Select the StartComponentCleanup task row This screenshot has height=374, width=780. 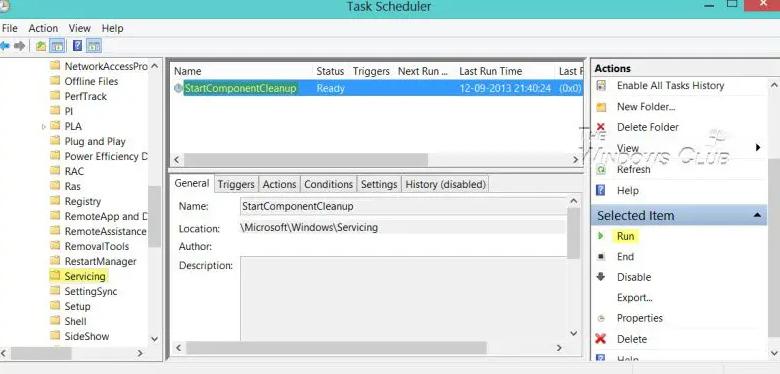tap(377, 89)
